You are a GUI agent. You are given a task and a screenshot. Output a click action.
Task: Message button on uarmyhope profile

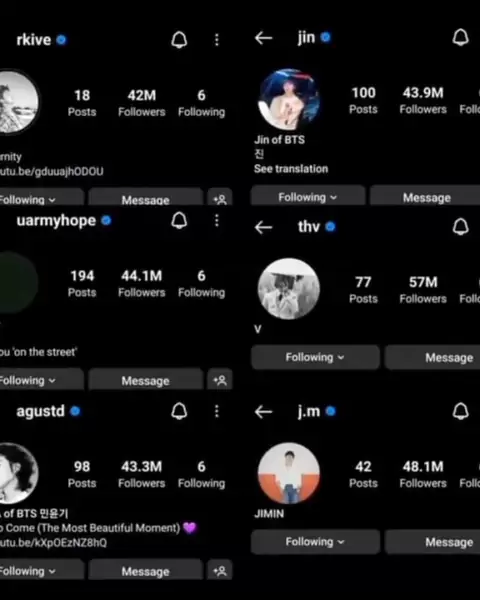coord(145,380)
